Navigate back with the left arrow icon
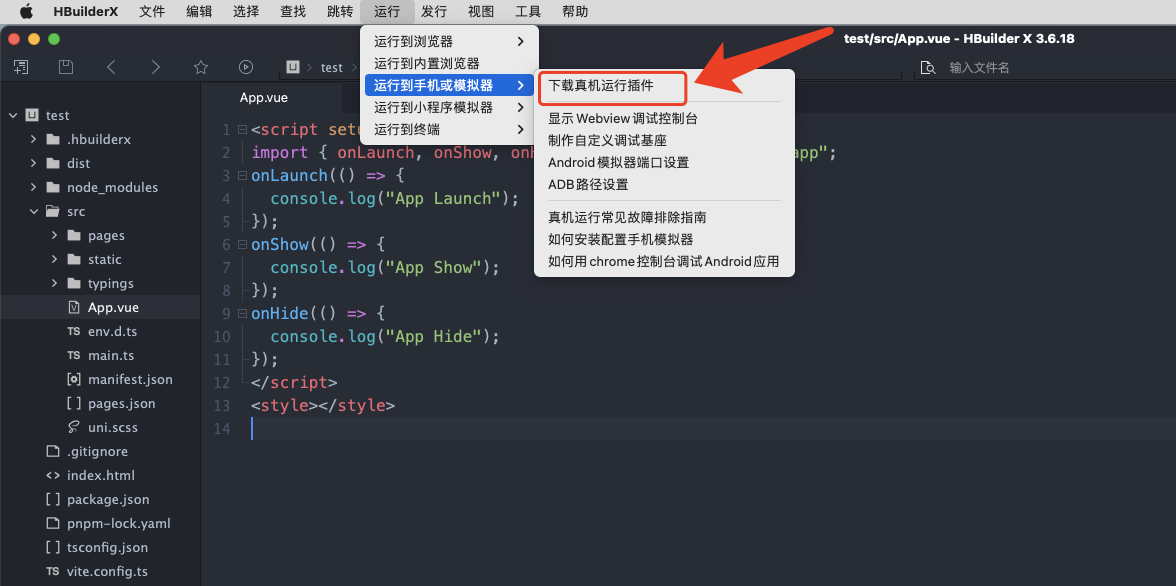Viewport: 1176px width, 586px height. (111, 67)
